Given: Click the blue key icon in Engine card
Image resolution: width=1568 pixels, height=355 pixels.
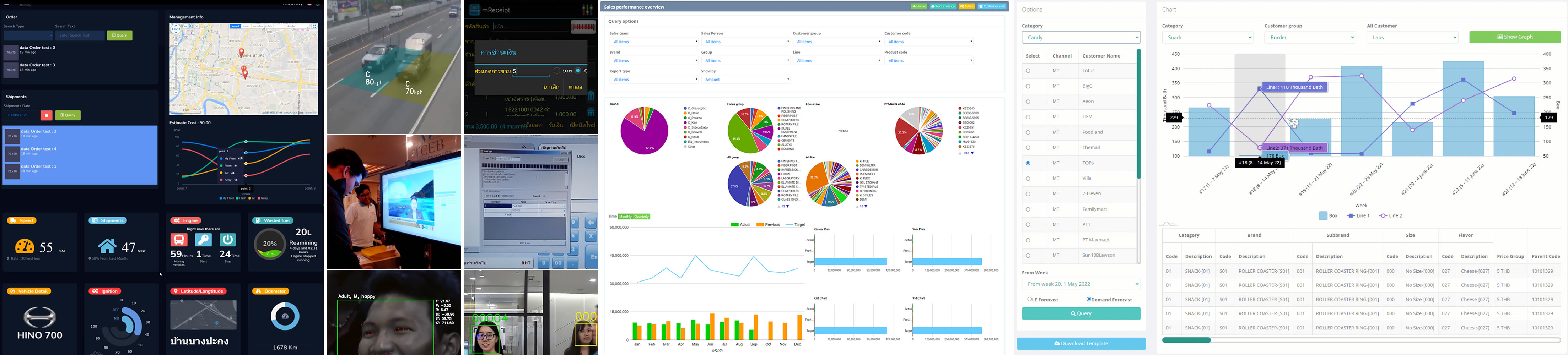Looking at the screenshot, I should [203, 240].
